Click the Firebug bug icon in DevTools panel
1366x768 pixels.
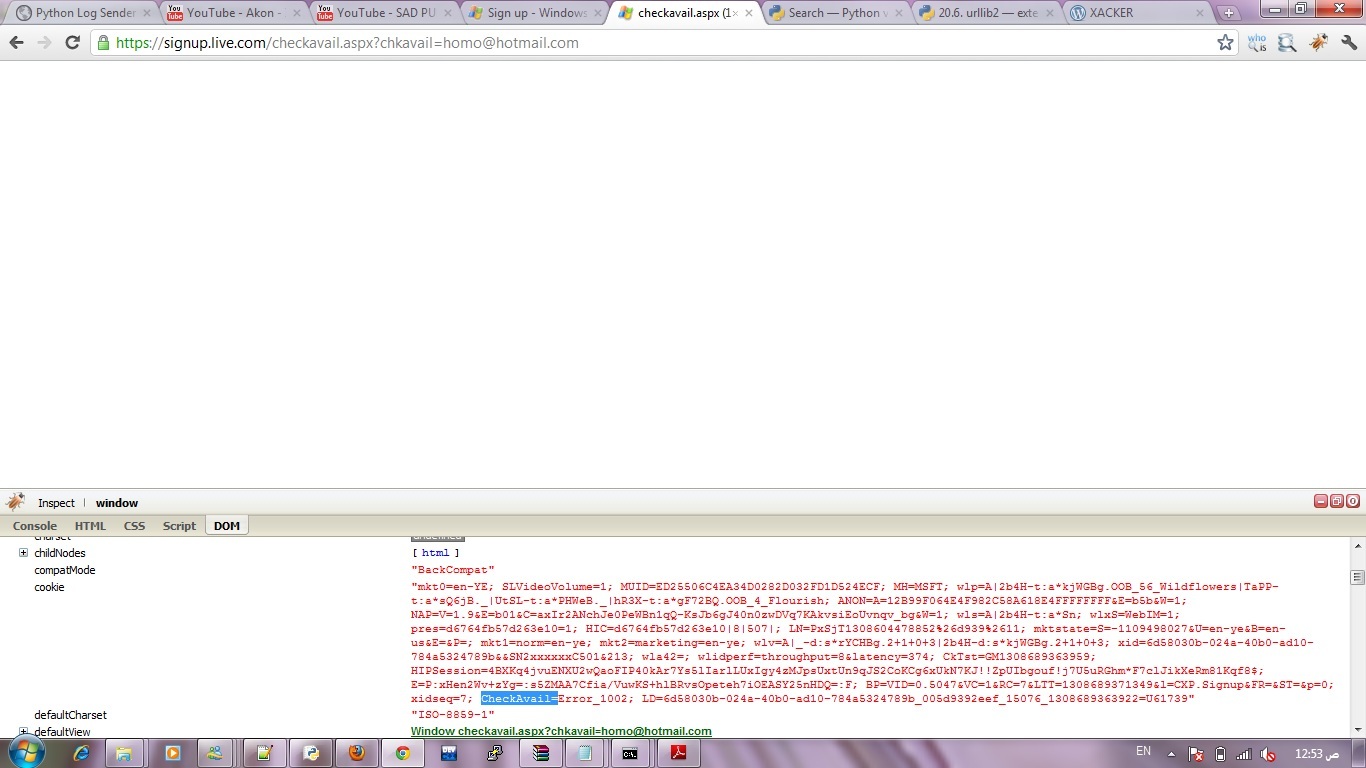coord(15,502)
